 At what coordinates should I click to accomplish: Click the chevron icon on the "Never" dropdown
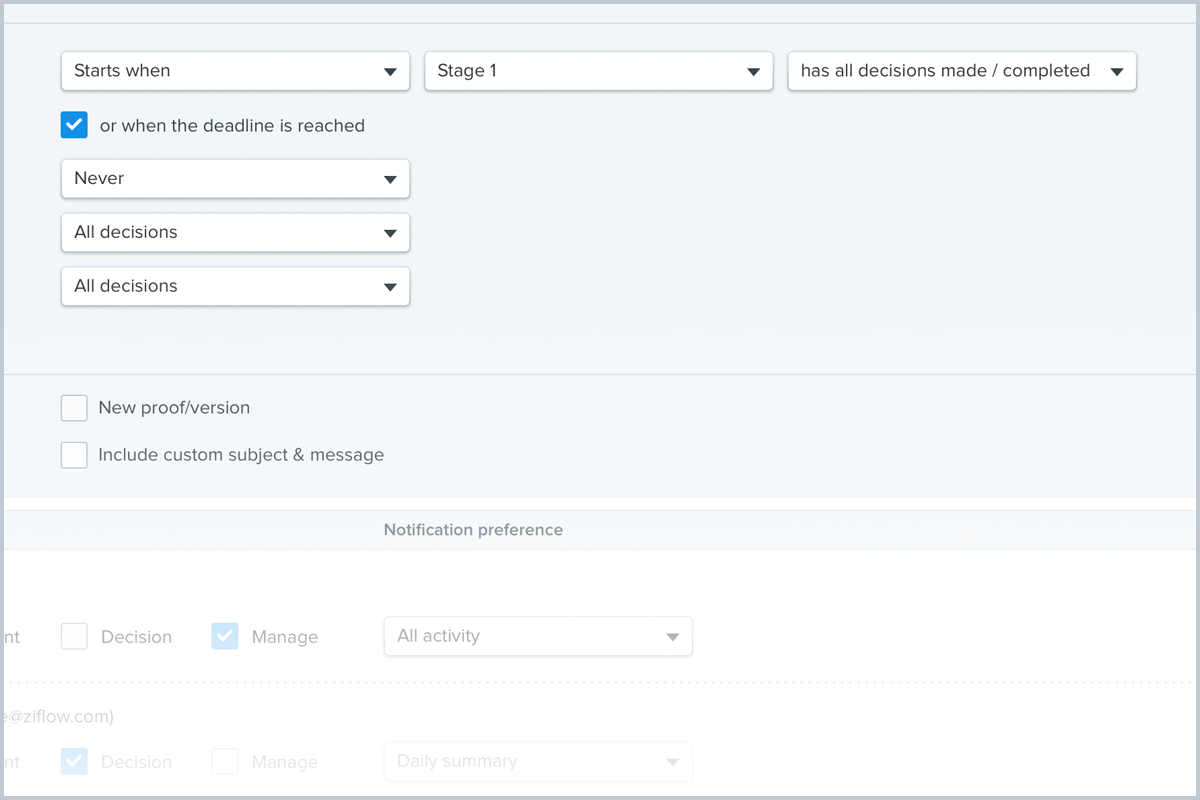click(x=391, y=178)
